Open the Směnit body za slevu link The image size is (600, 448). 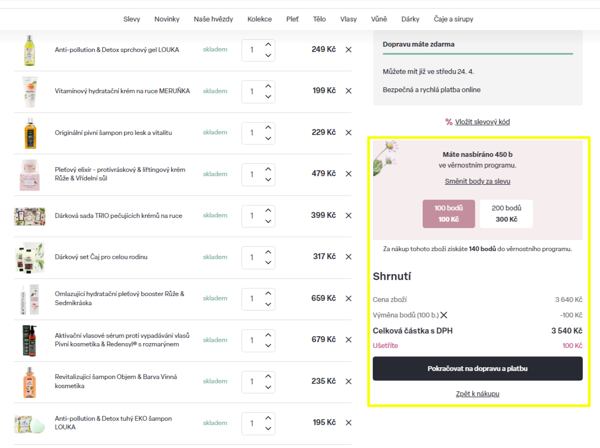tap(477, 180)
